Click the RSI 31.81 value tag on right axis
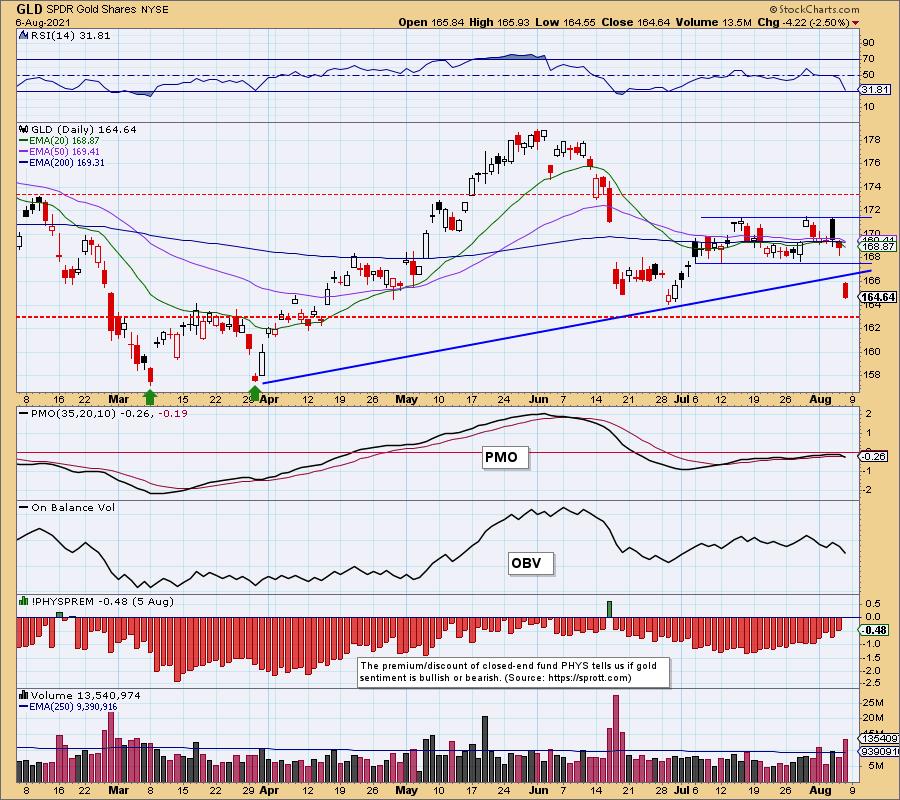 click(875, 90)
